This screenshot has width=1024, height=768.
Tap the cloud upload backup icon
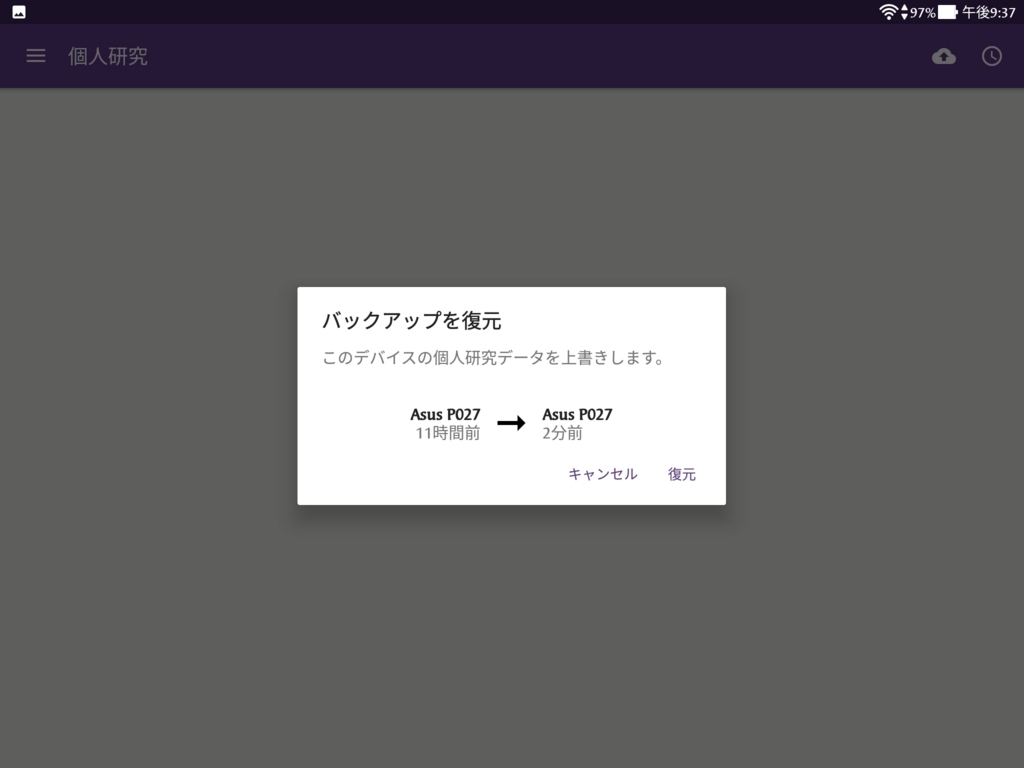tap(944, 56)
